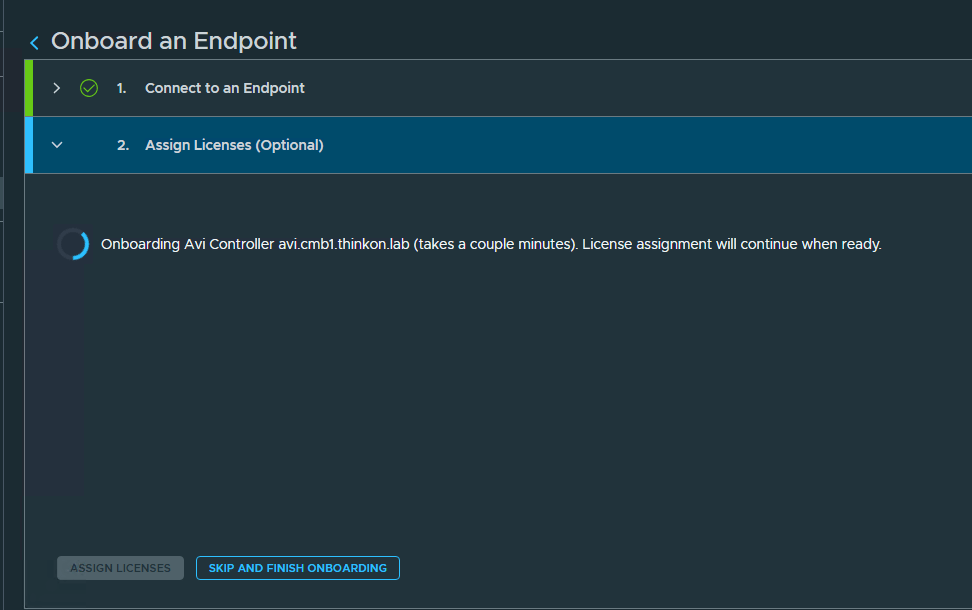Click the green status bar beside step 1
The height and width of the screenshot is (610, 972).
29,88
